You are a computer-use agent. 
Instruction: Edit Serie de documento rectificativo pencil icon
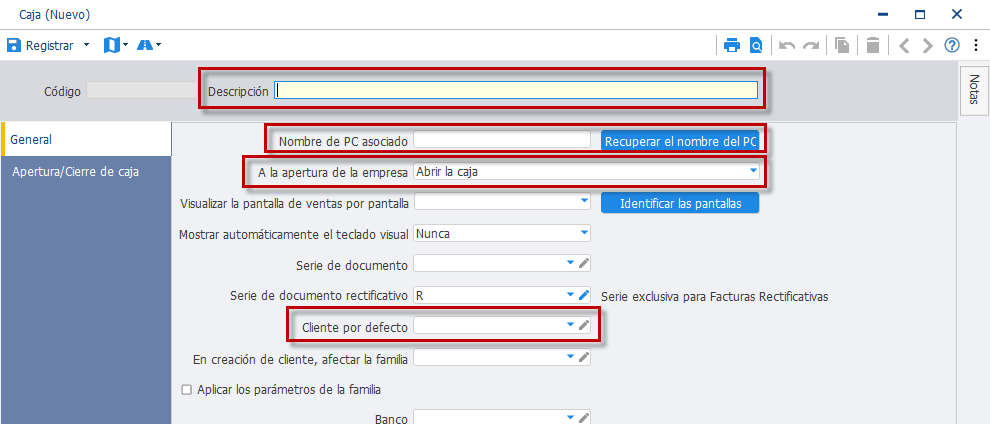tap(584, 295)
